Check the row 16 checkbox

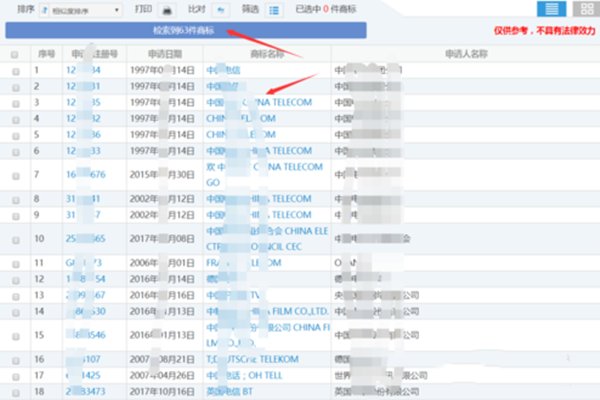(x=16, y=361)
